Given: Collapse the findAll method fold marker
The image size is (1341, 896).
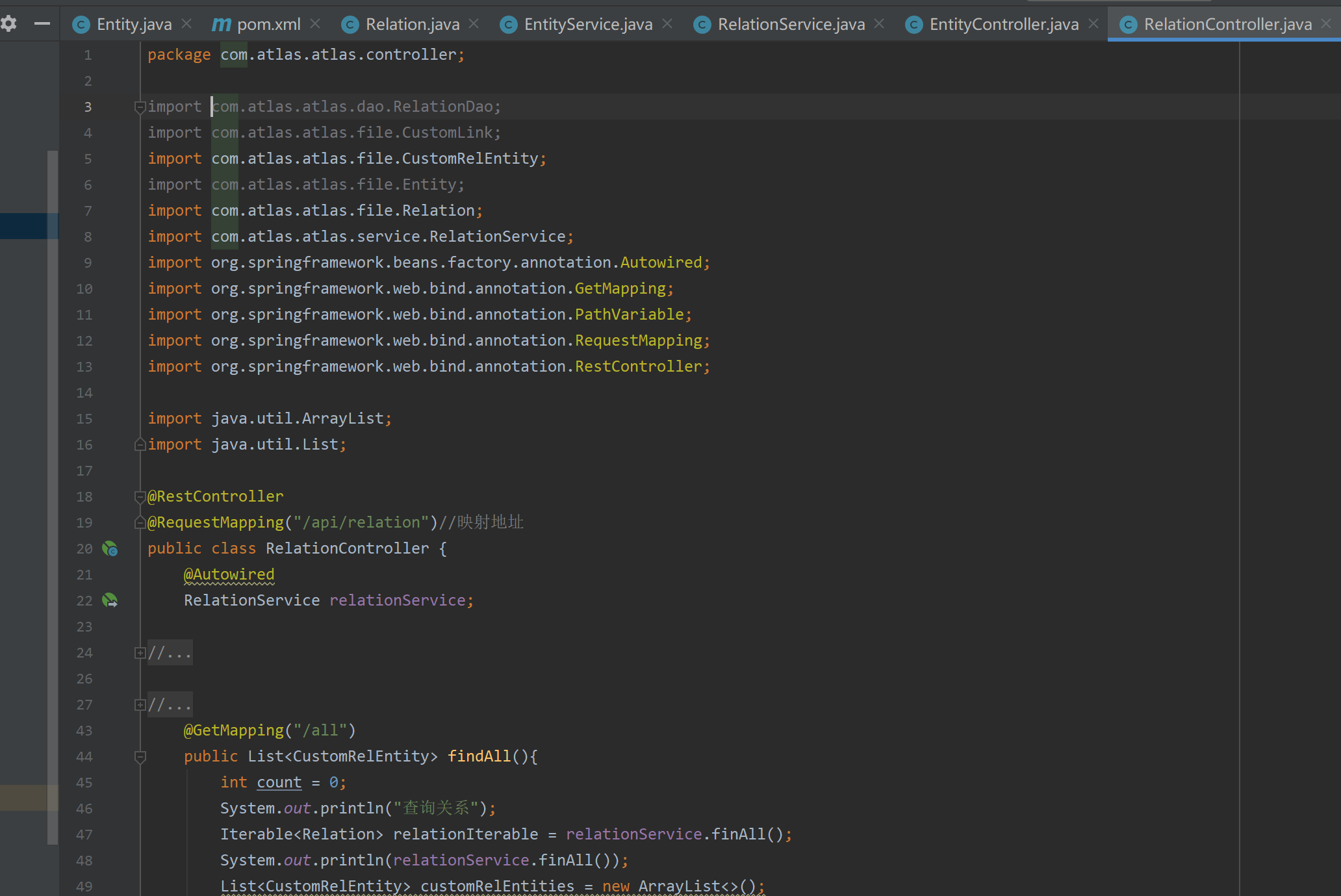Looking at the screenshot, I should [140, 757].
